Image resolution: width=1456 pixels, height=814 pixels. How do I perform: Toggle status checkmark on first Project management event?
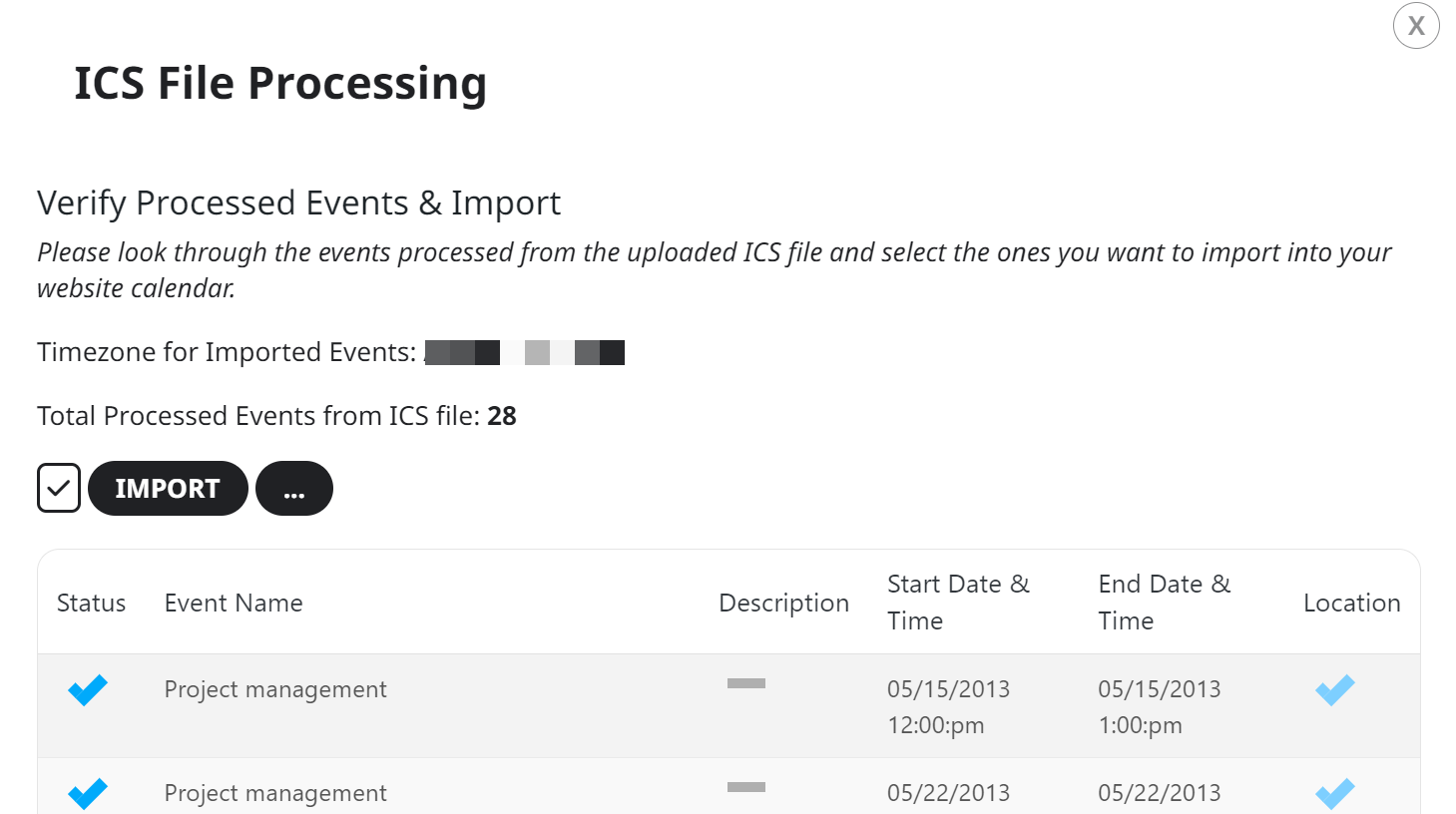87,689
